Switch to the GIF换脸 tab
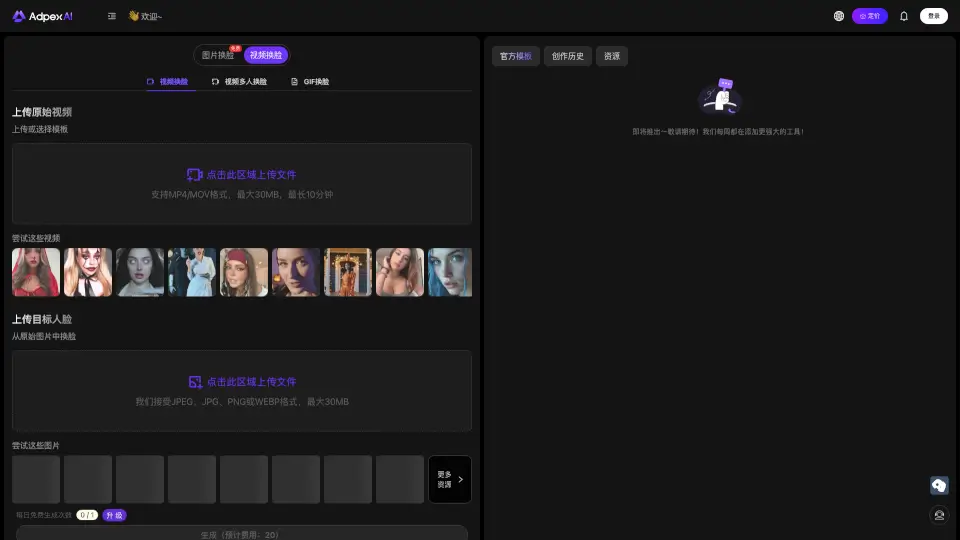This screenshot has height=540, width=960. coord(310,82)
